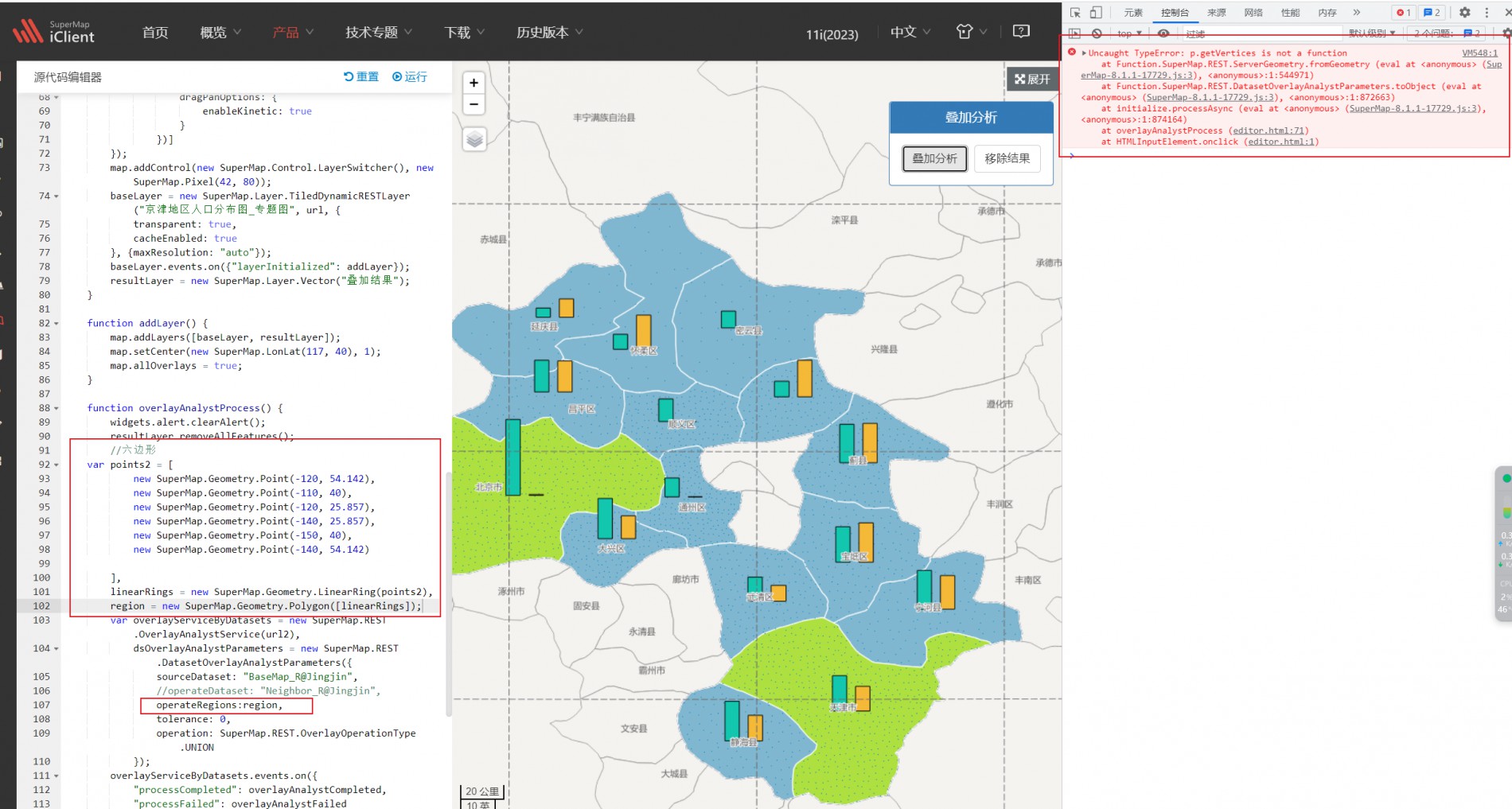Switch to DevTools 内存 tab

pos(1327,13)
